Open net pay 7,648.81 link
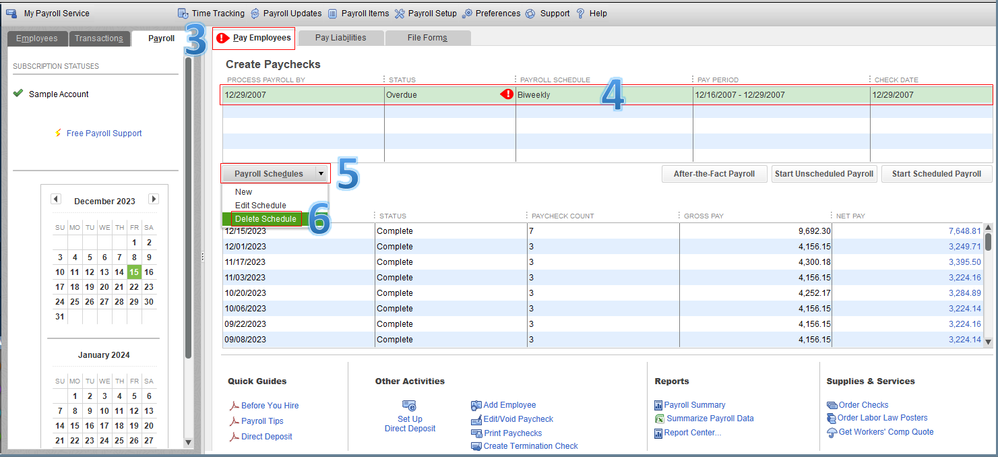 (x=965, y=230)
